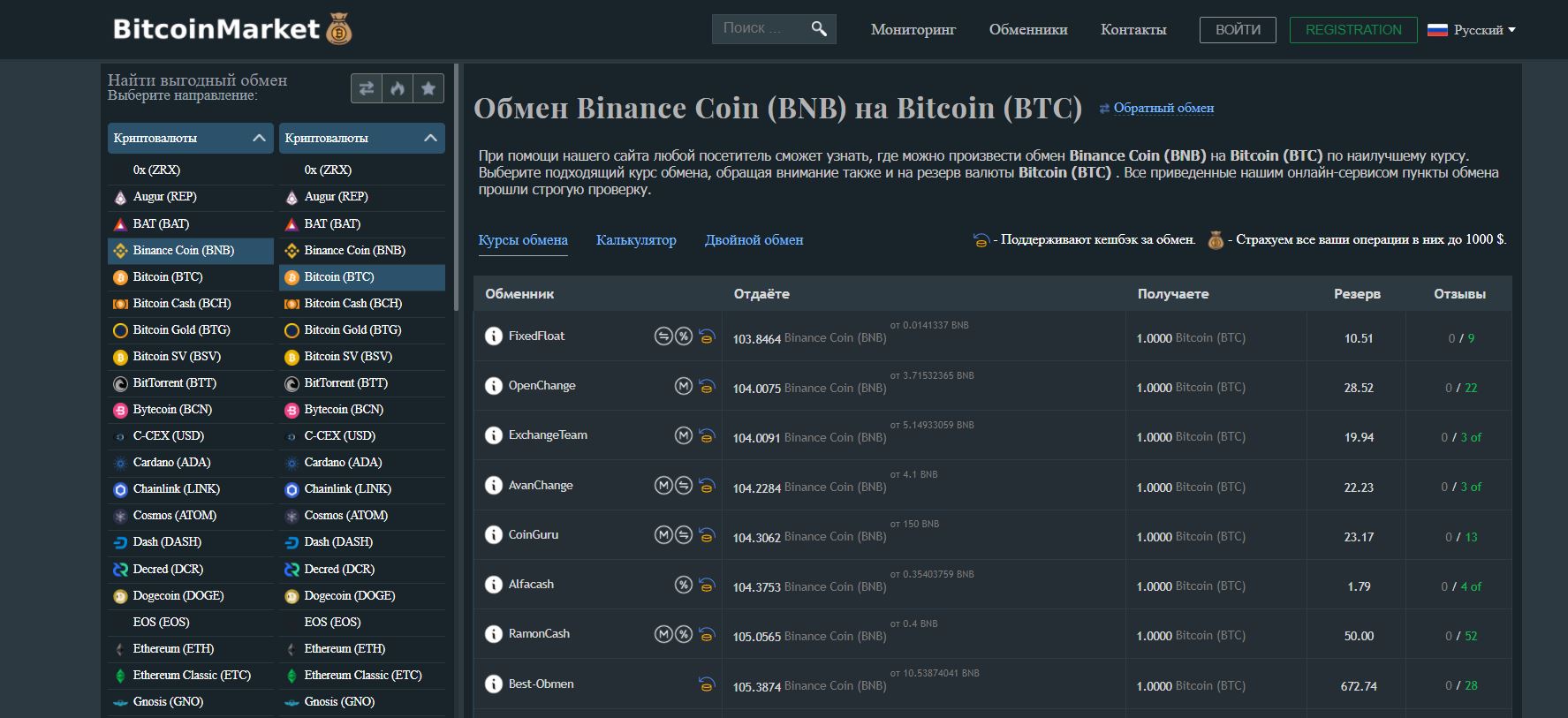Select BitTorrent (BTT) in left list
The width and height of the screenshot is (1568, 718).
point(191,382)
